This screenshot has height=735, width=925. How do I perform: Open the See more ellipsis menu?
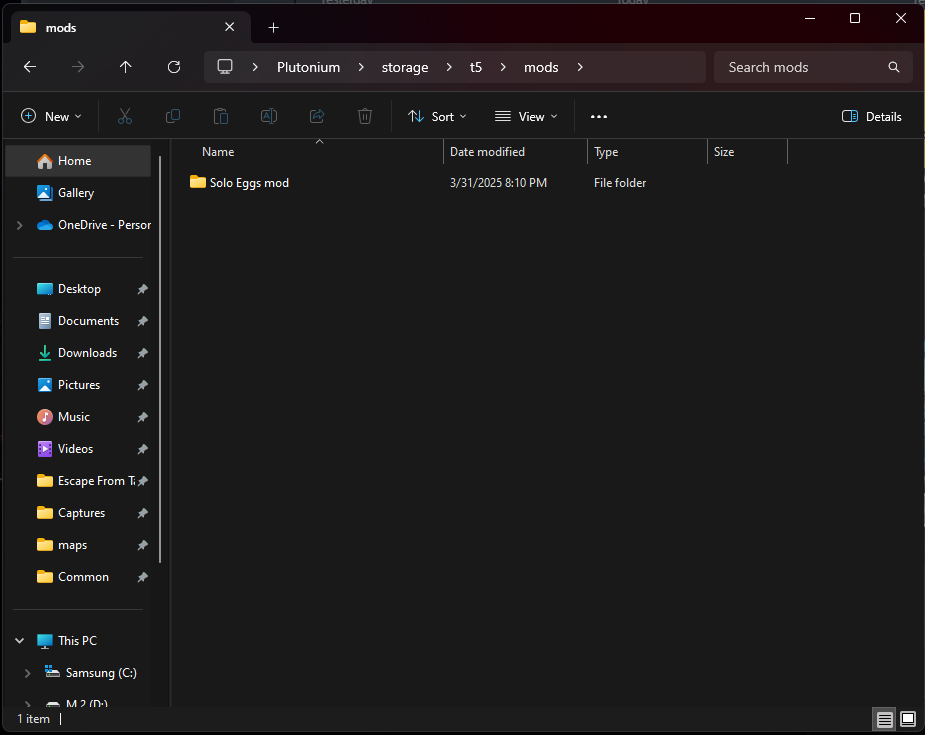coord(599,116)
